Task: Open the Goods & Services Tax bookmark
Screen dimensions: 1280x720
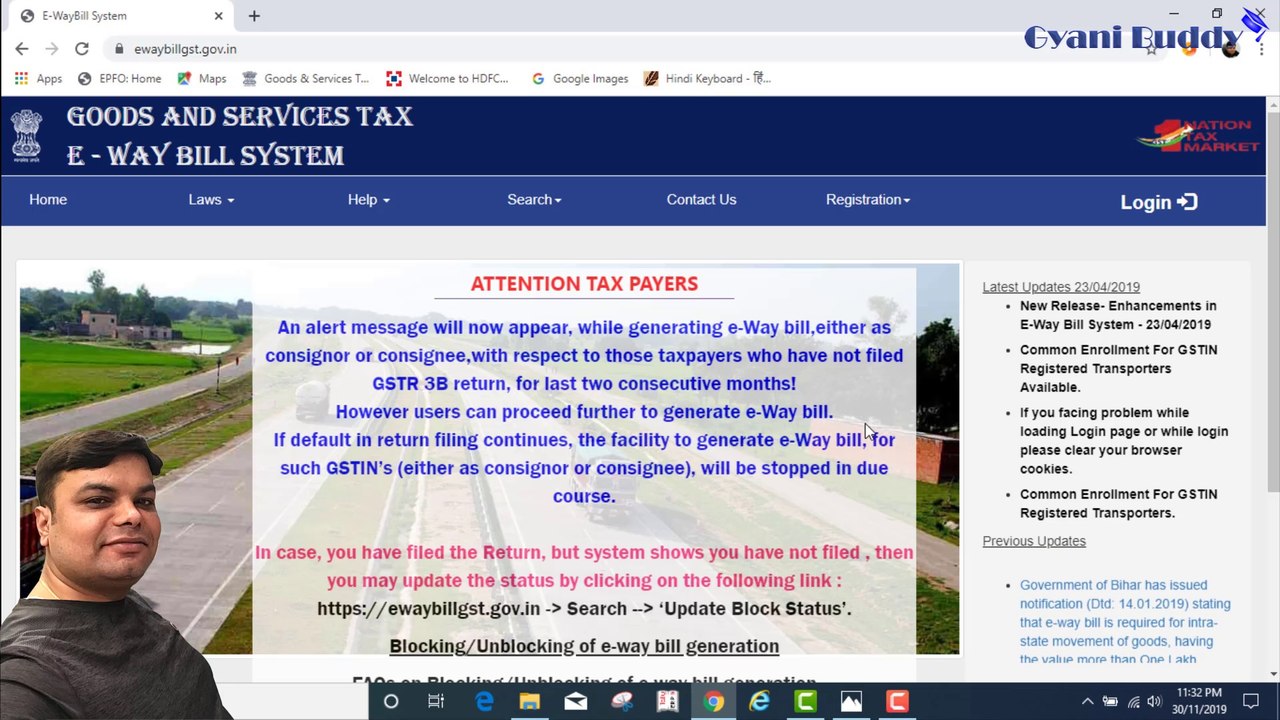Action: tap(305, 78)
